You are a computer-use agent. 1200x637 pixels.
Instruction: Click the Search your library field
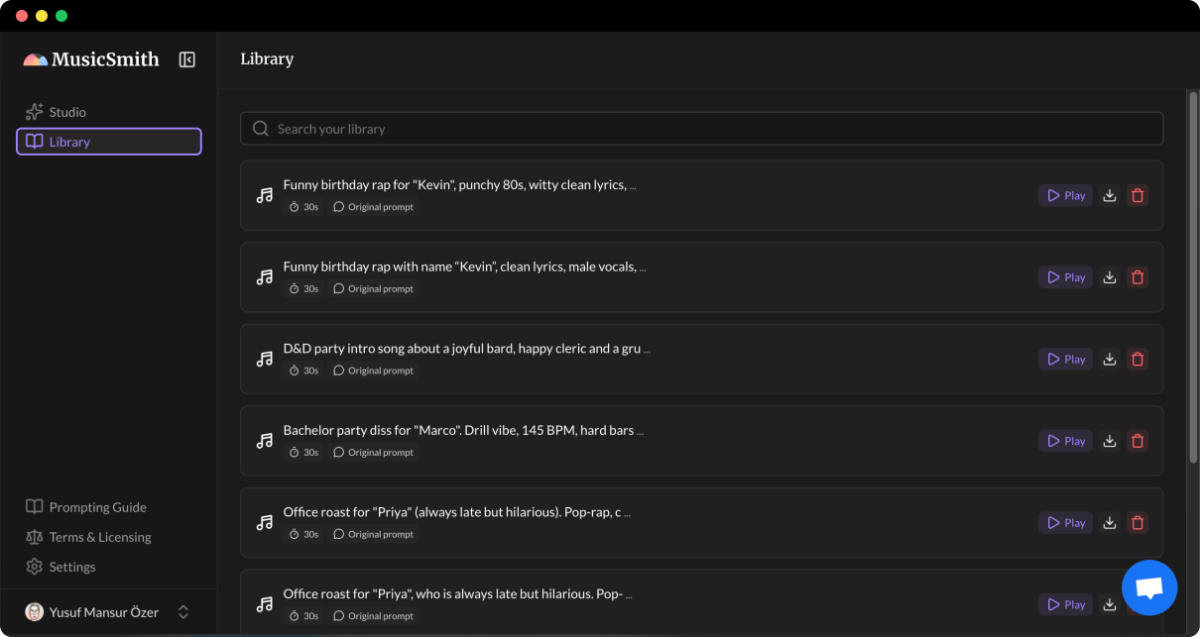coord(701,129)
